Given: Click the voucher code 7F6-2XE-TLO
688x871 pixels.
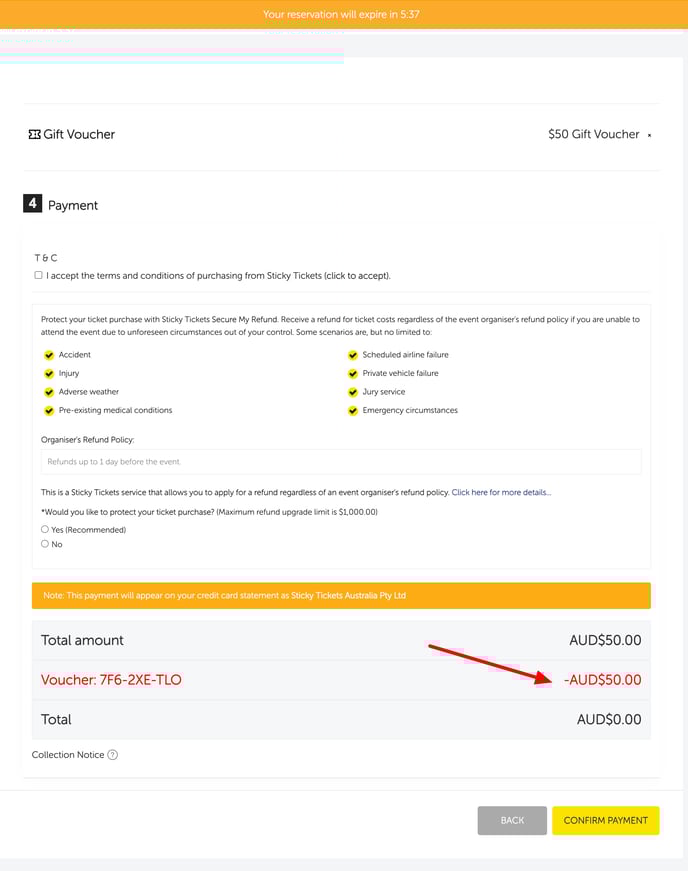Looking at the screenshot, I should click(x=111, y=680).
